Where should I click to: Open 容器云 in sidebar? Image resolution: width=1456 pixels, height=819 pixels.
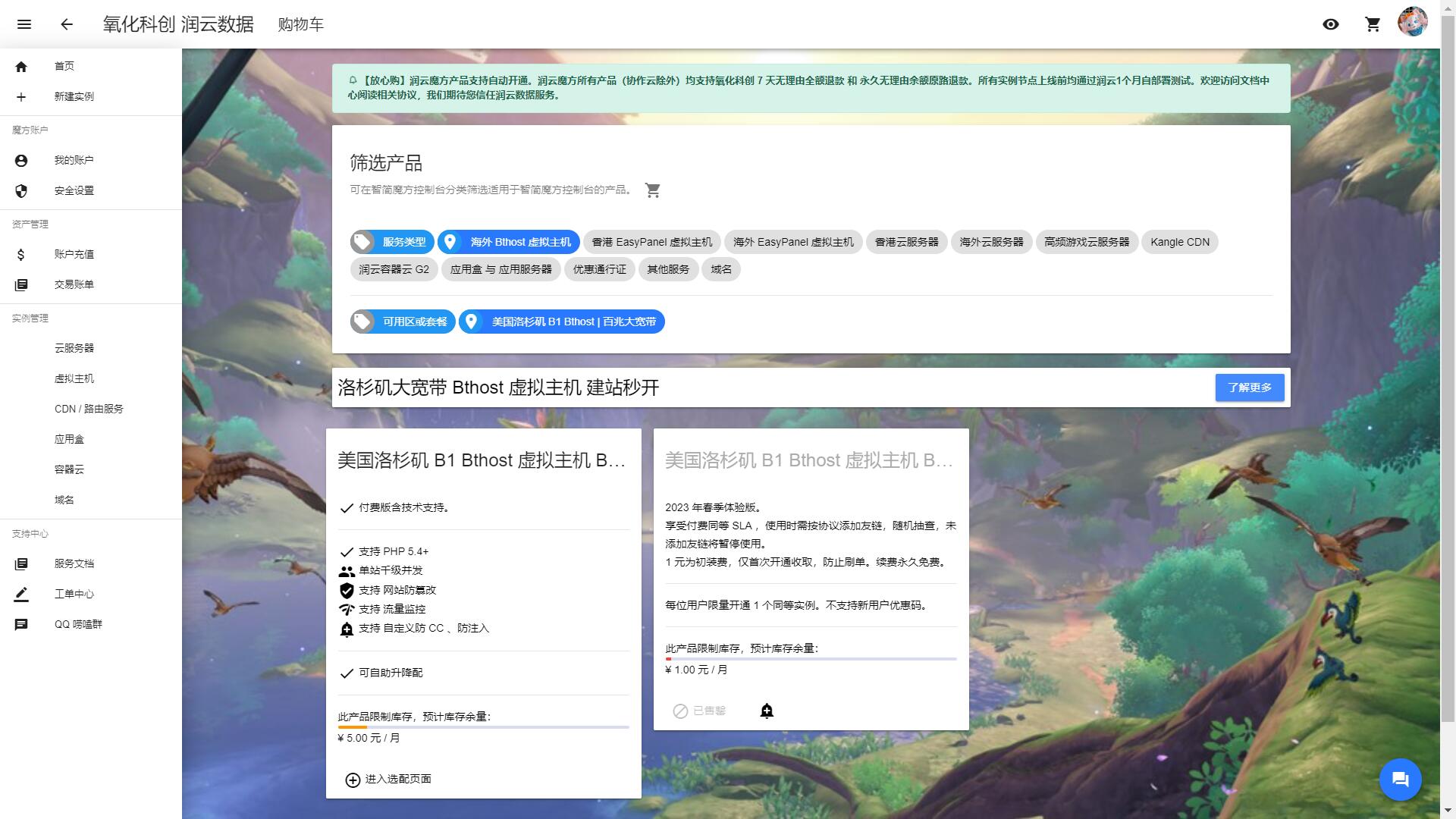tap(91, 469)
